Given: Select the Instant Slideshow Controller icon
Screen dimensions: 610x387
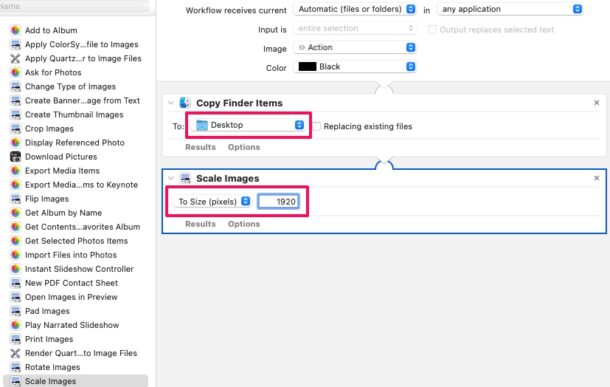Looking at the screenshot, I should click(x=15, y=269).
